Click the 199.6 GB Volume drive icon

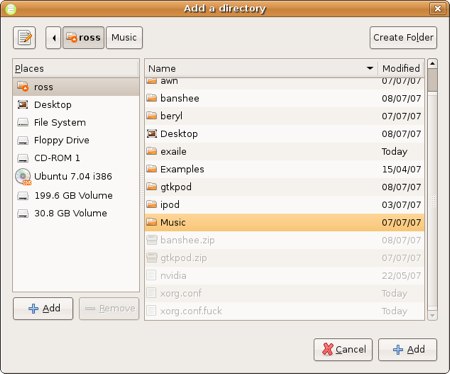23,196
